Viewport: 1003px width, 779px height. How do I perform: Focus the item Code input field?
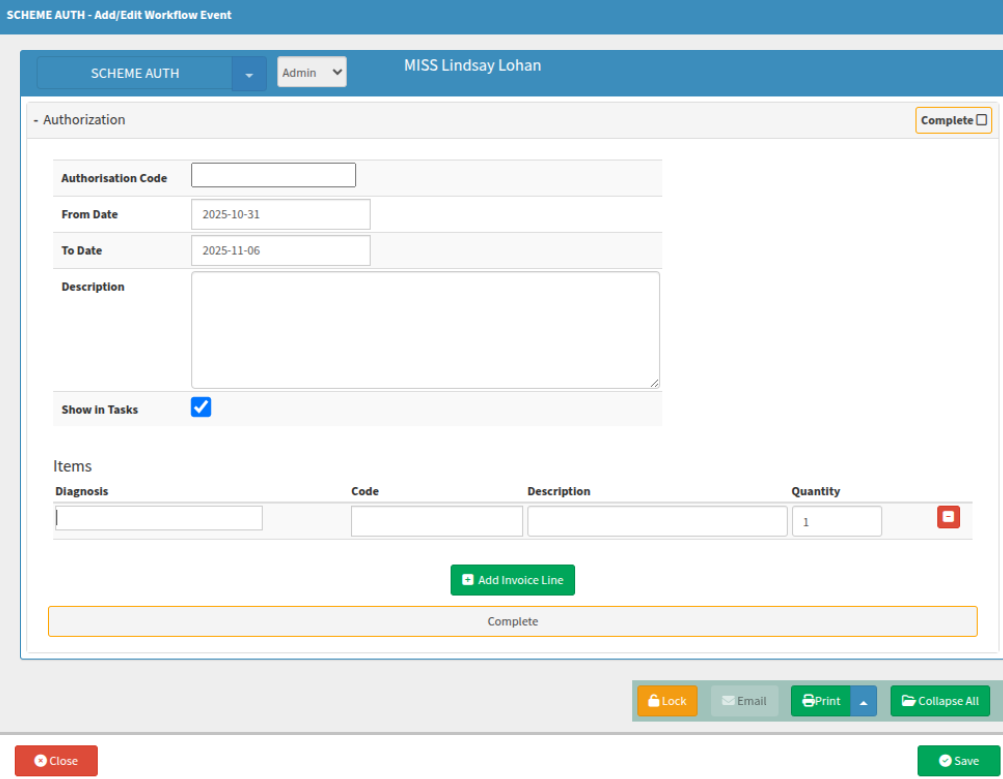[436, 521]
